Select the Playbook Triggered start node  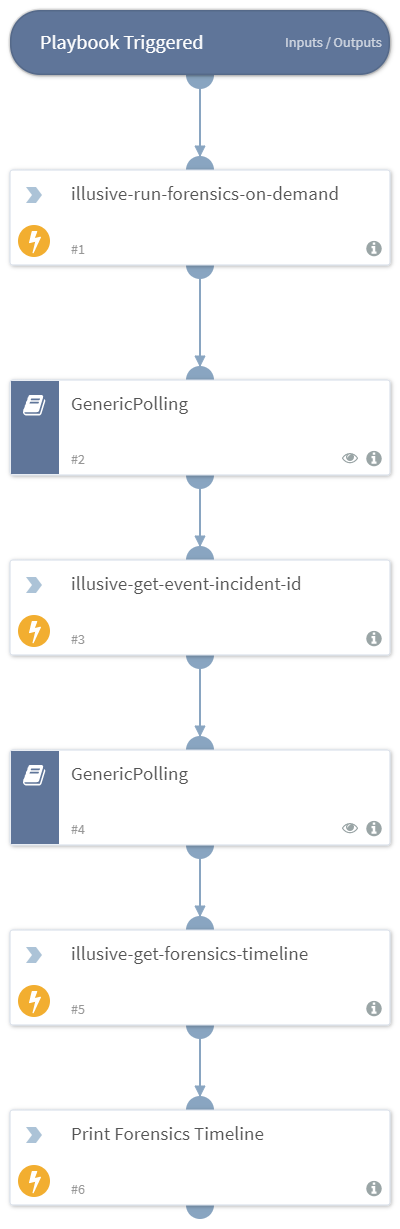click(x=200, y=43)
